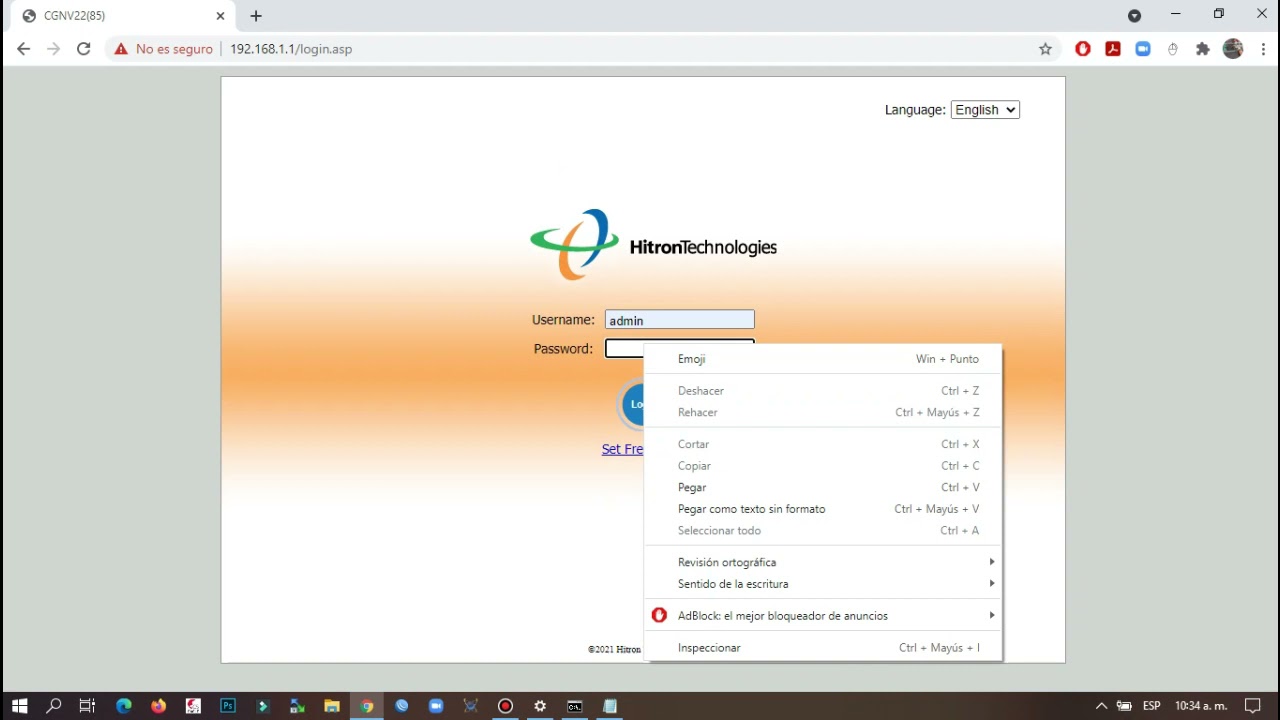
Task: Open a new browser tab
Action: (256, 16)
